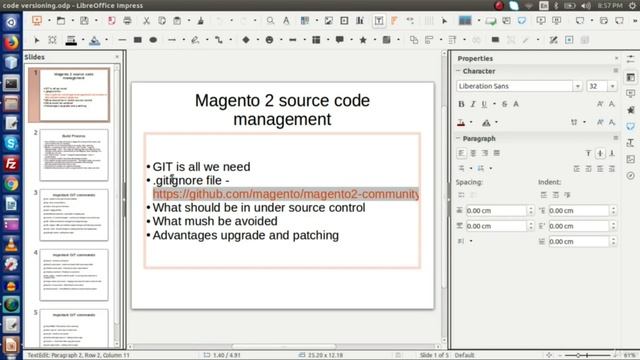Toggle Align Left paragraph button
Screen dimensions: 640x360
pos(461,153)
